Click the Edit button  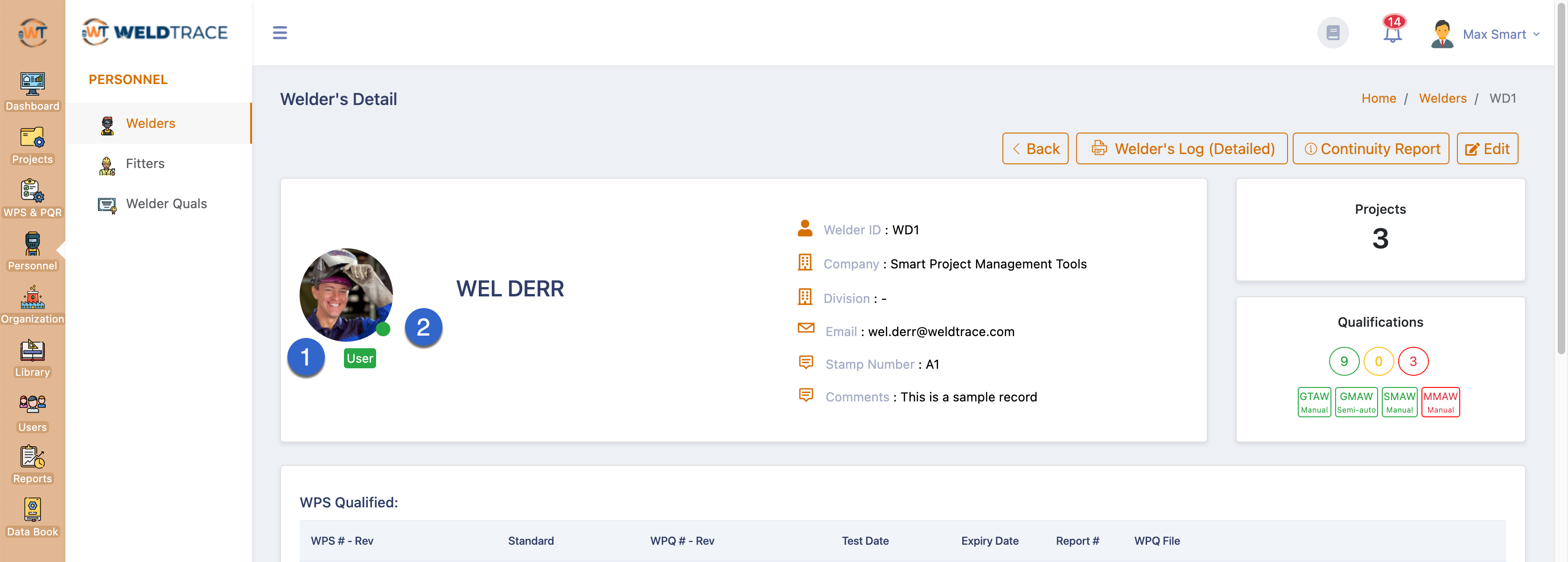coord(1487,148)
